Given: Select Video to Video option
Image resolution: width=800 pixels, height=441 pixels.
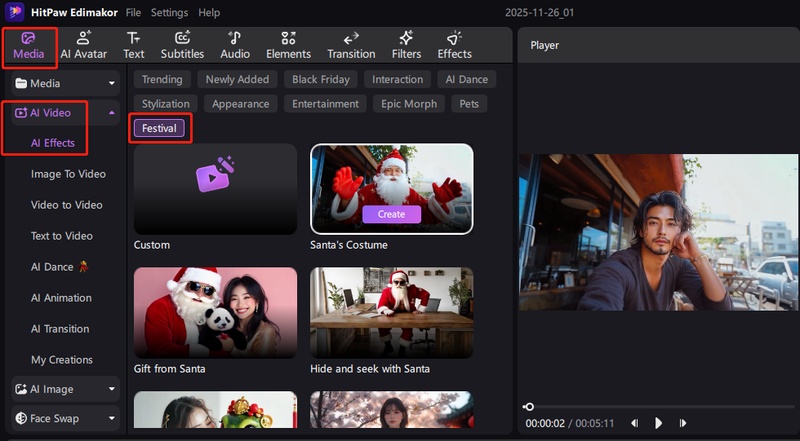Looking at the screenshot, I should (67, 205).
